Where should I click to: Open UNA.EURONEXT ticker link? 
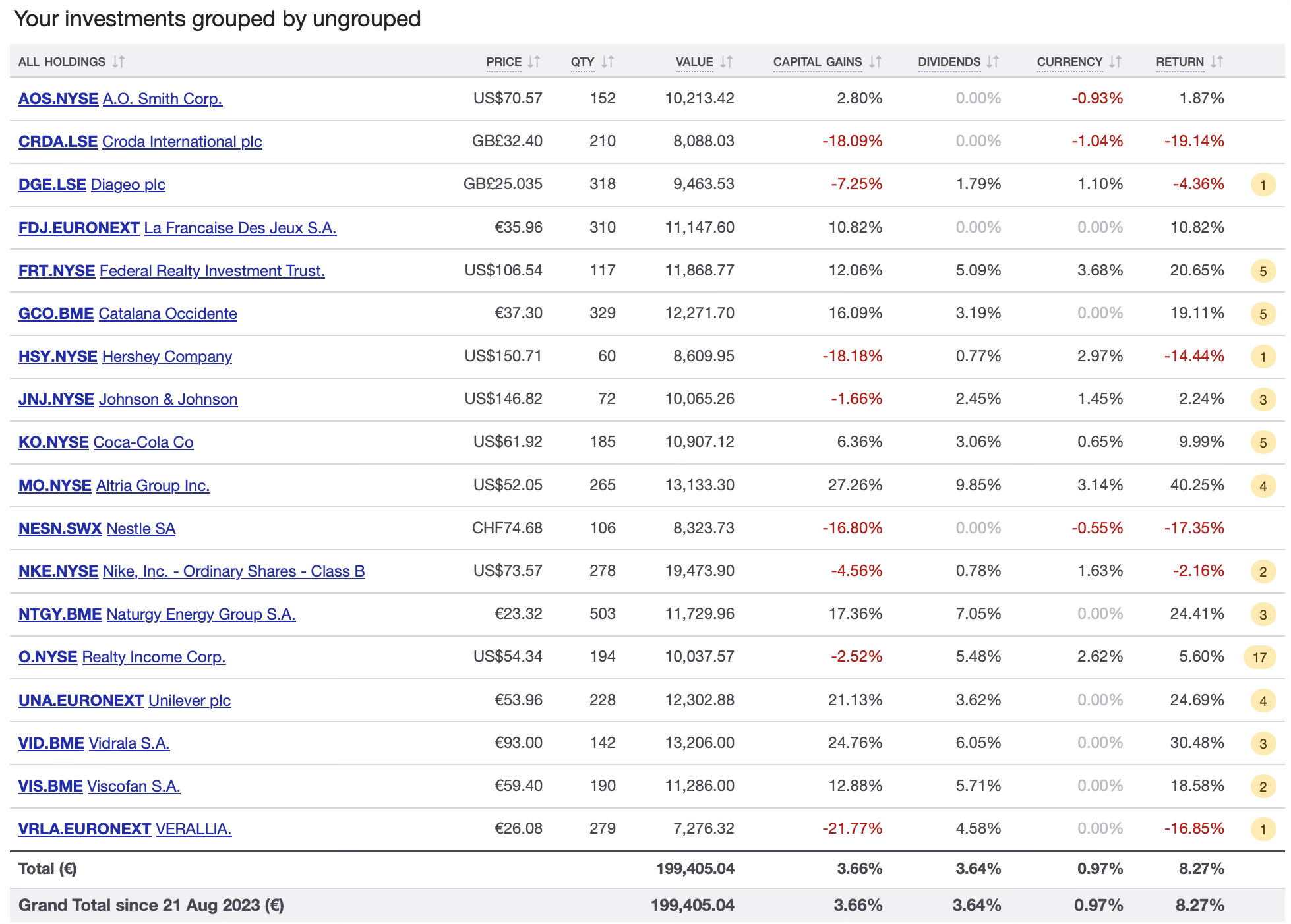[81, 701]
